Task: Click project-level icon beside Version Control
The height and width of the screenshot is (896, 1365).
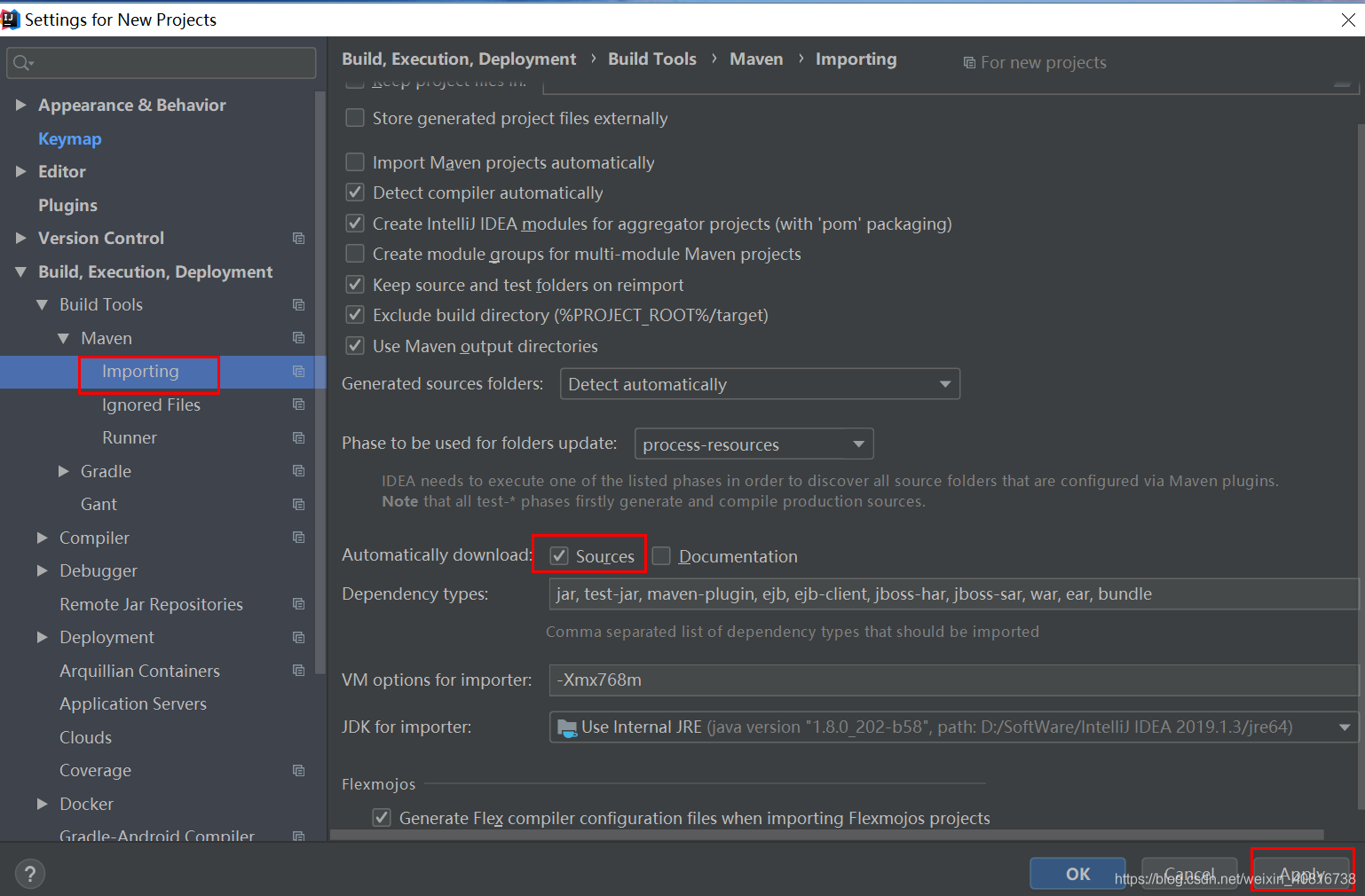Action: [298, 238]
